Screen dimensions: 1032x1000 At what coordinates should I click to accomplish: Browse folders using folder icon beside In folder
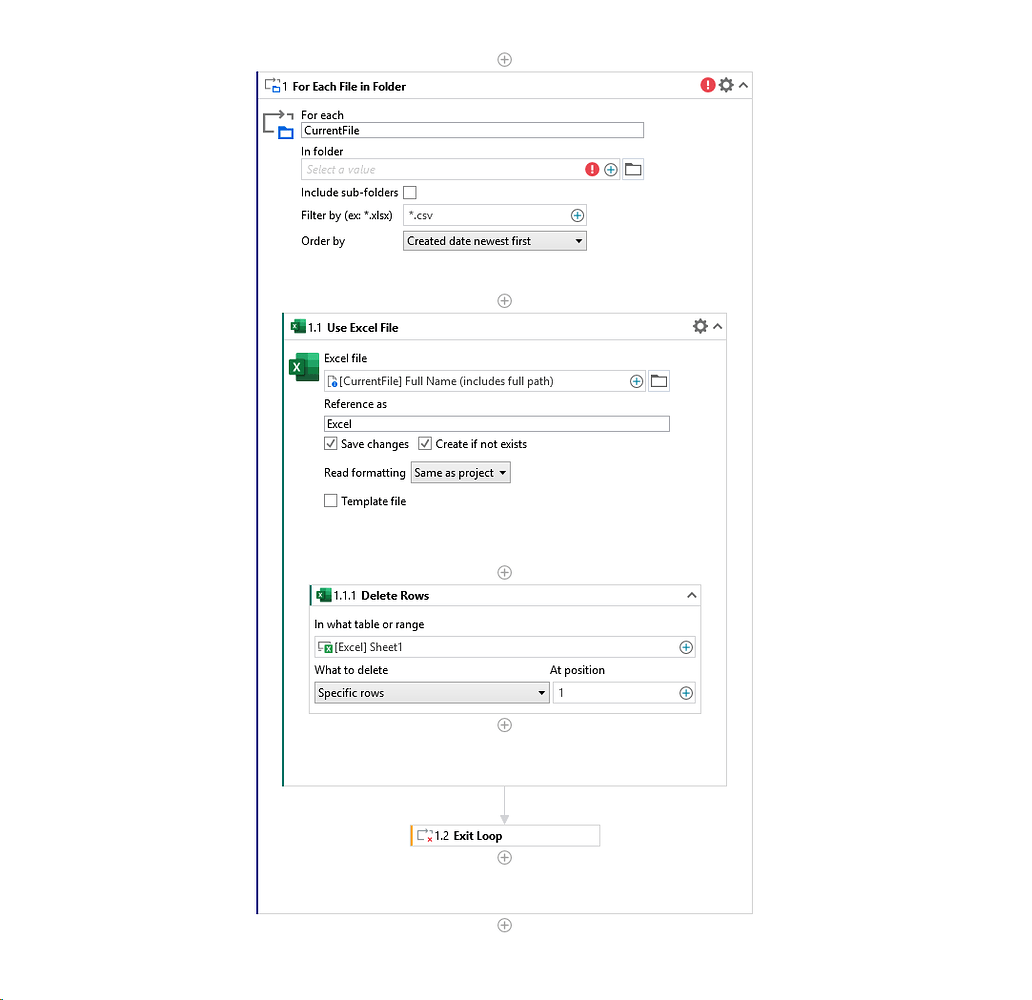click(x=632, y=168)
